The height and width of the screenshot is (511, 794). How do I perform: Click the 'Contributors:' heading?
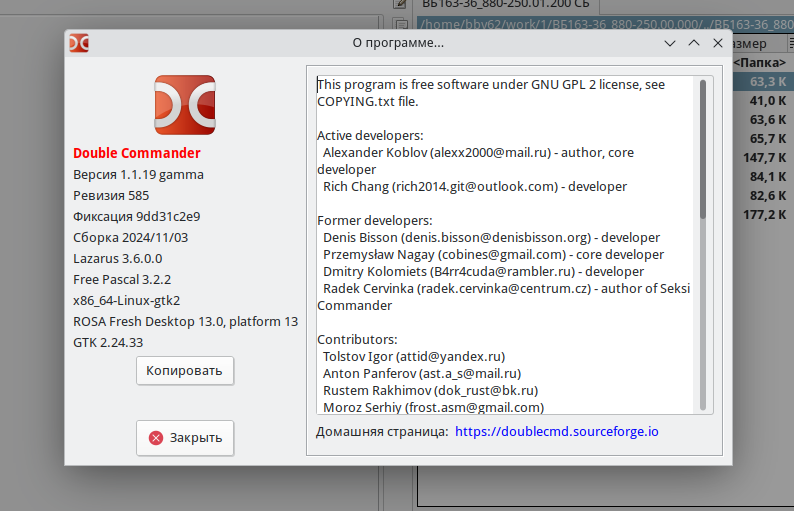(357, 340)
